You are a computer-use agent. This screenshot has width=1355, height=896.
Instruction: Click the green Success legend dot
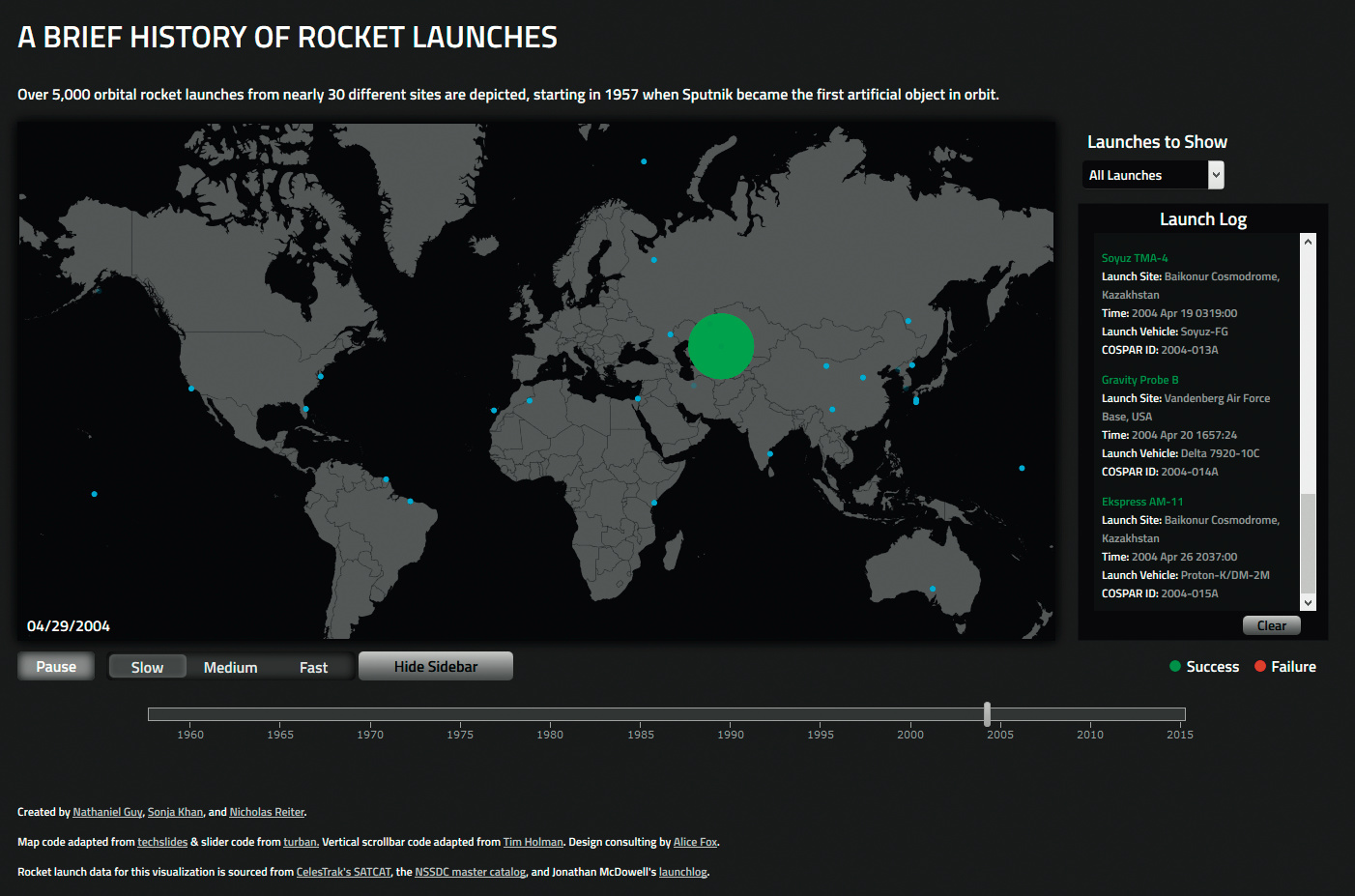[1175, 666]
